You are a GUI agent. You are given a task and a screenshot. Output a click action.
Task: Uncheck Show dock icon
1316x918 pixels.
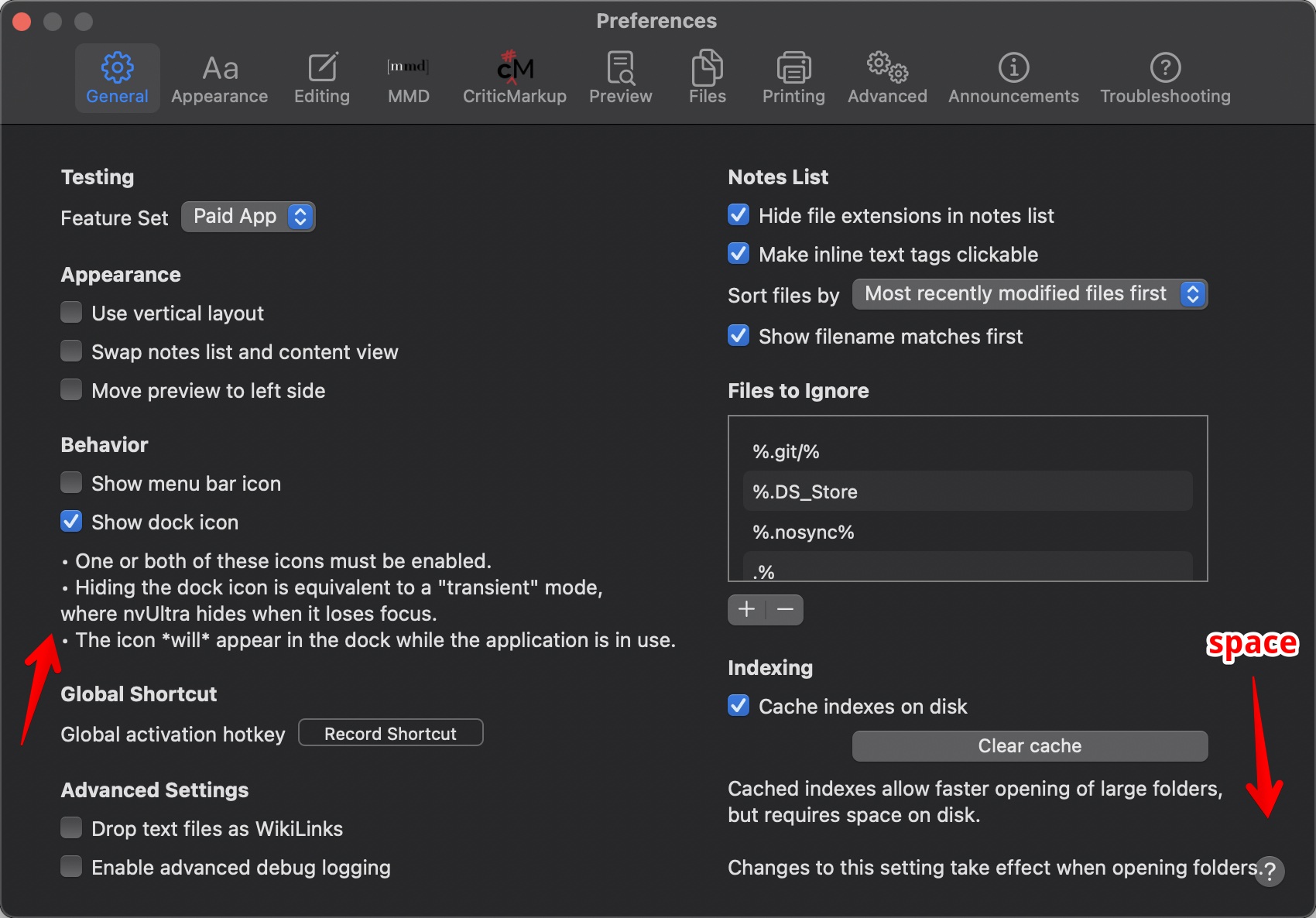point(72,522)
